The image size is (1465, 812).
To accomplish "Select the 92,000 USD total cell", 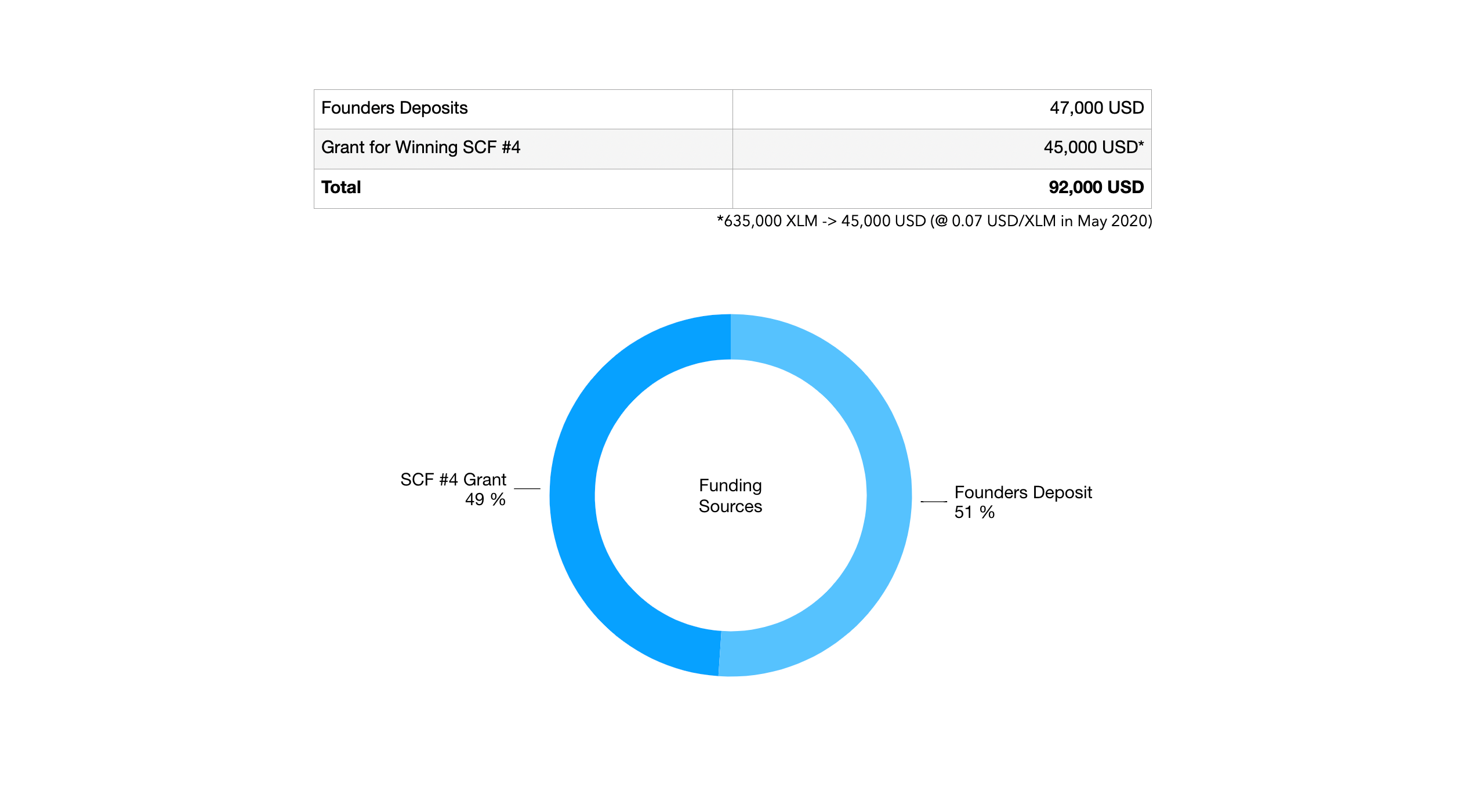I will (x=1096, y=188).
